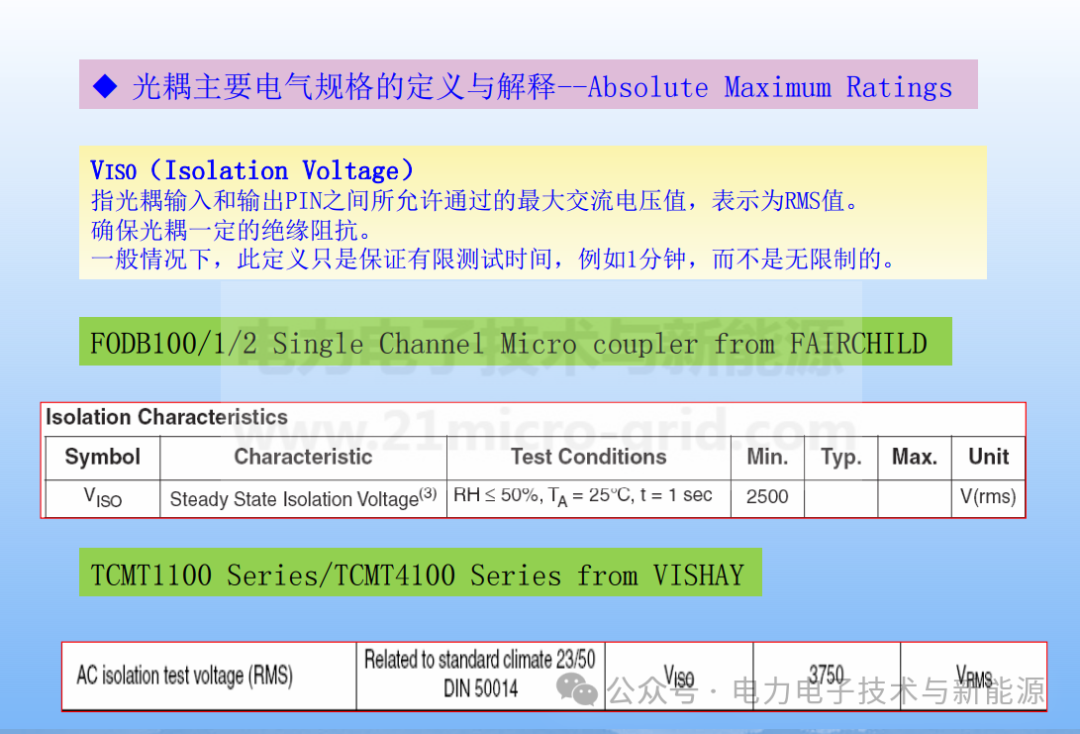1080x734 pixels.
Task: Click the Max. column header cell
Action: point(914,457)
